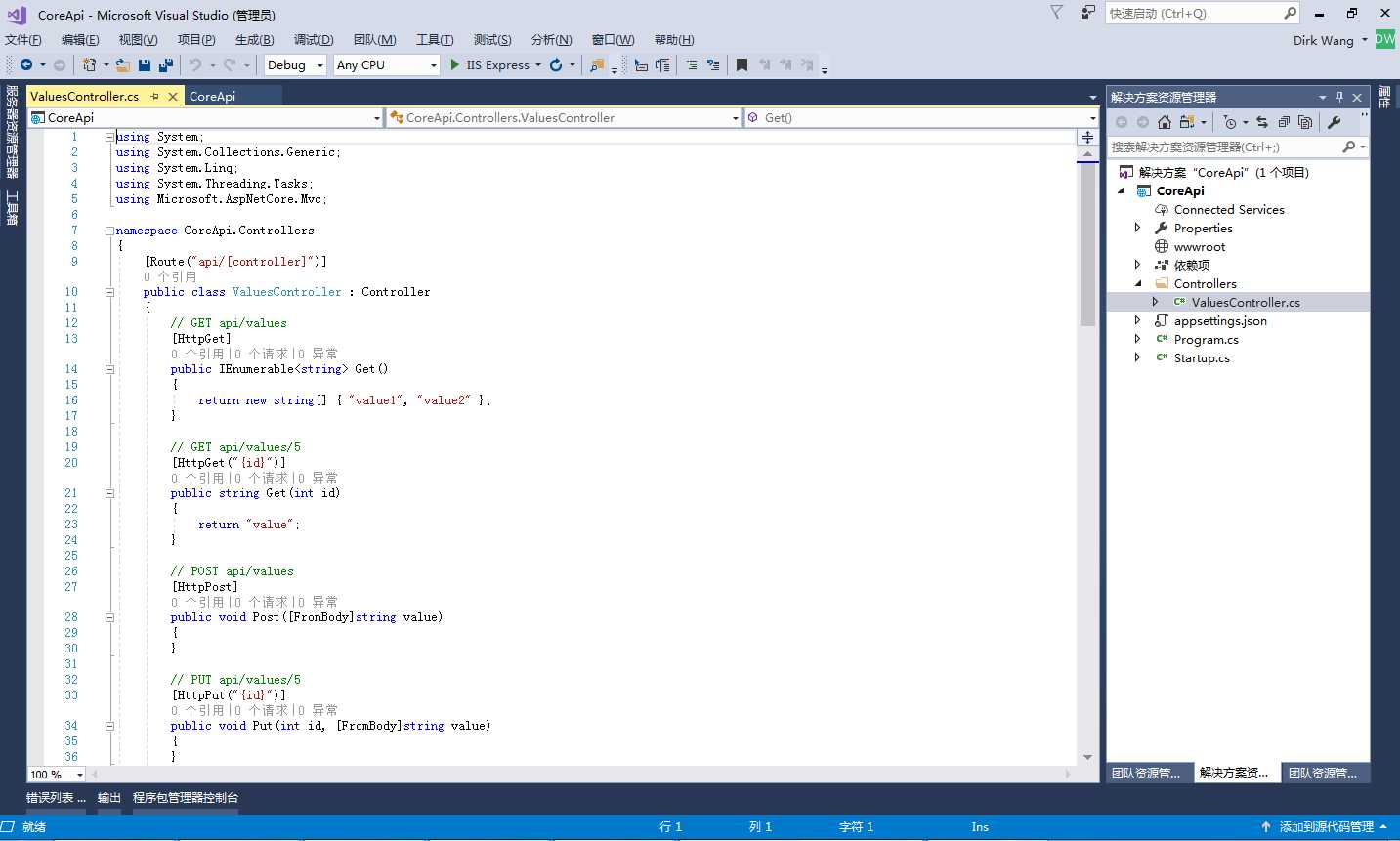The image size is (1400, 841).
Task: Click 添加到源代码管理 in status bar
Action: coord(1325,827)
